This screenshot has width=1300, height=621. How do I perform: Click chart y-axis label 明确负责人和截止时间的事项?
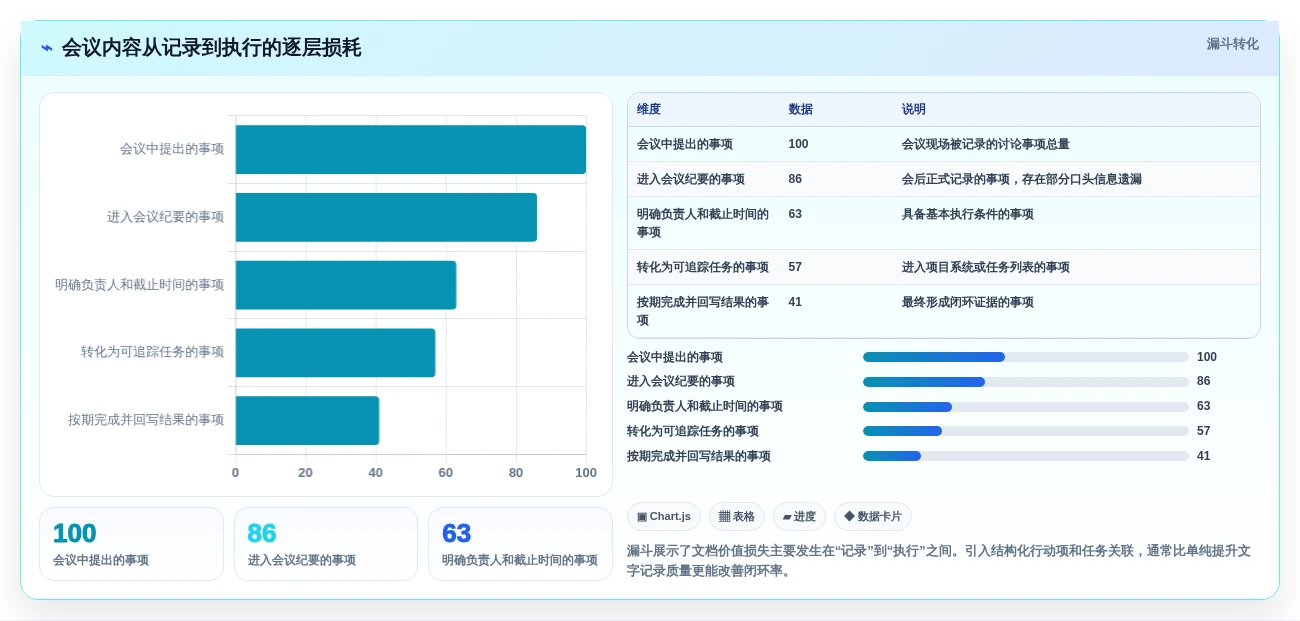tap(139, 285)
